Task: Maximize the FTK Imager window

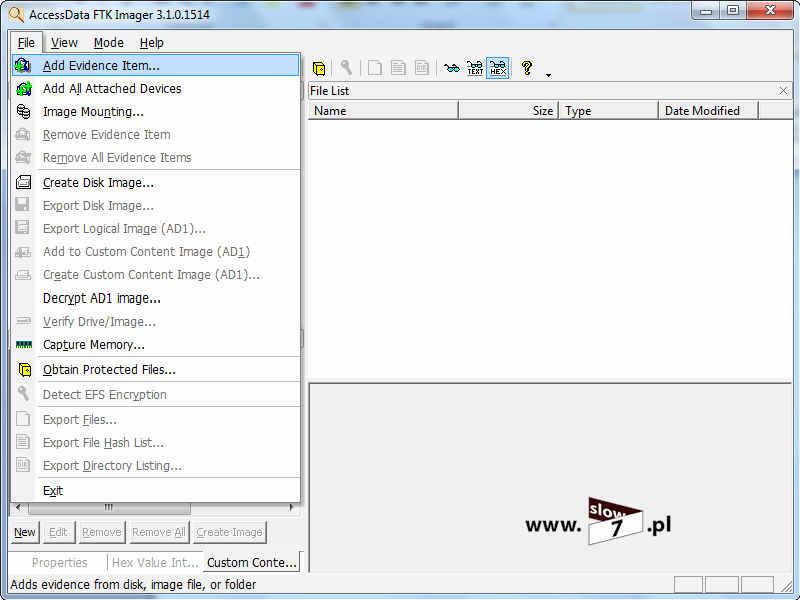Action: coord(733,11)
